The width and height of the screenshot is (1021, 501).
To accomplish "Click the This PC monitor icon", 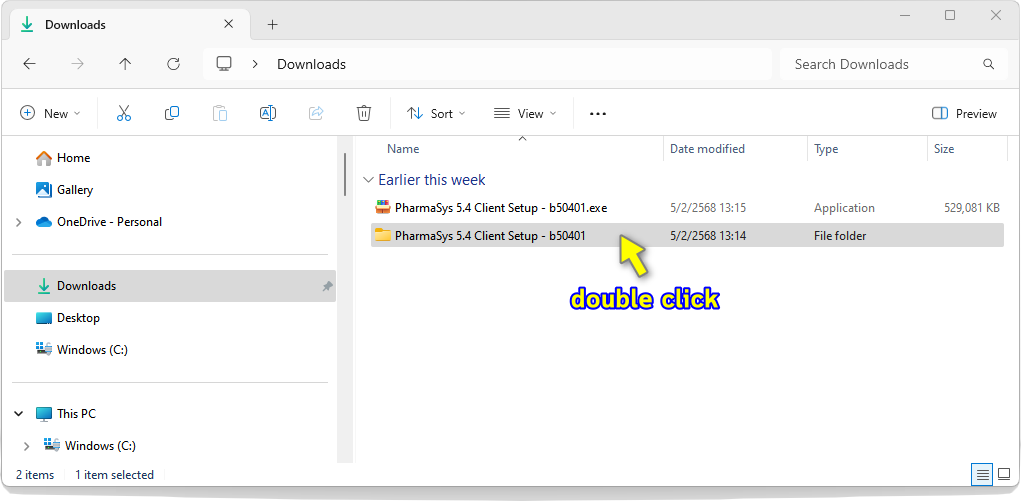I will (x=44, y=414).
